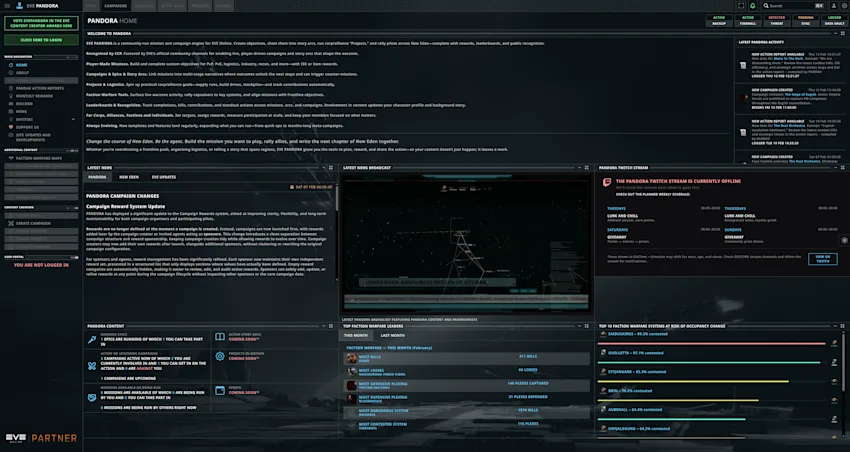The width and height of the screenshot is (850, 452).
Task: Select the Last Month leaders tab
Action: coord(392,335)
